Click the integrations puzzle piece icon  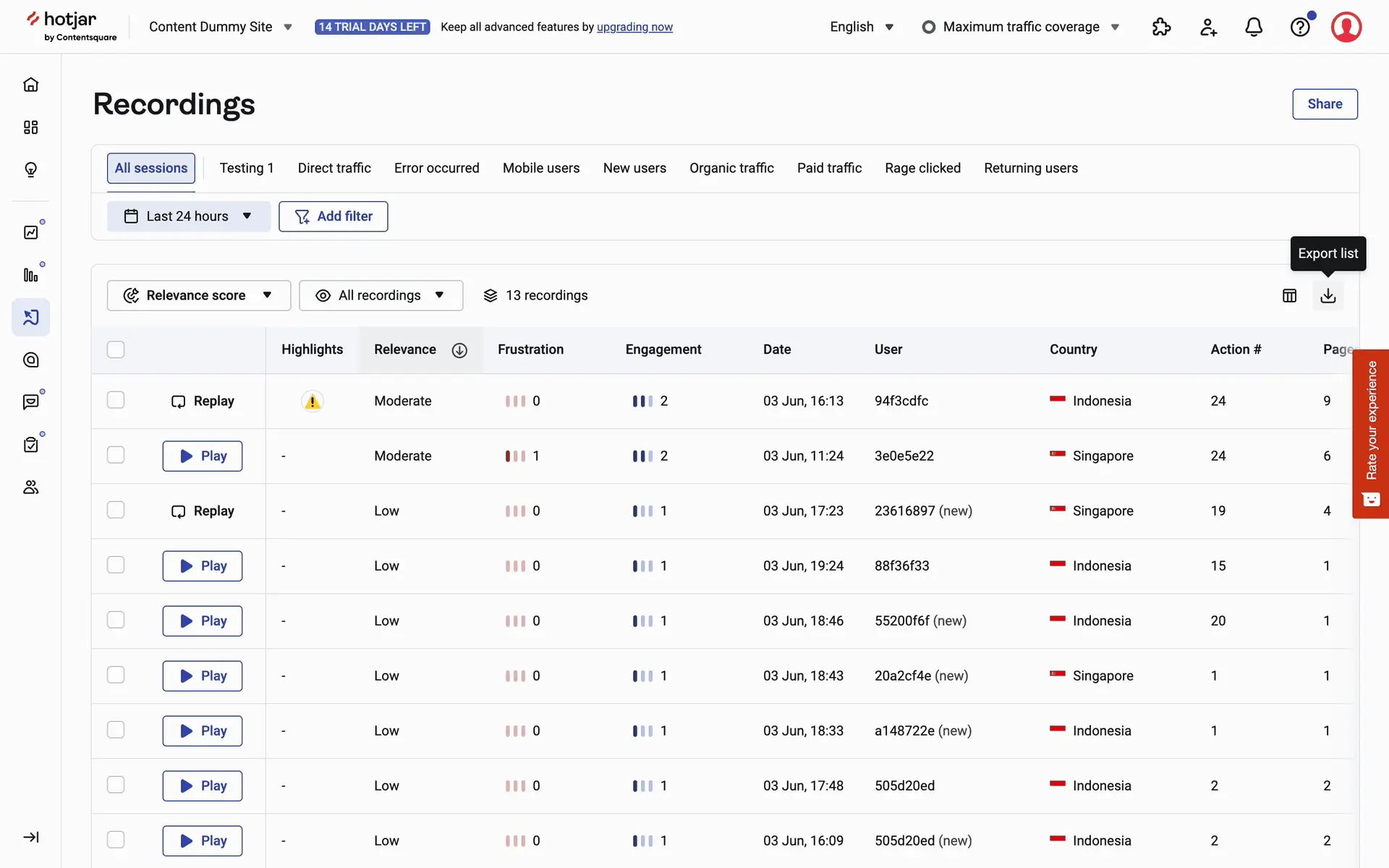tap(1161, 27)
